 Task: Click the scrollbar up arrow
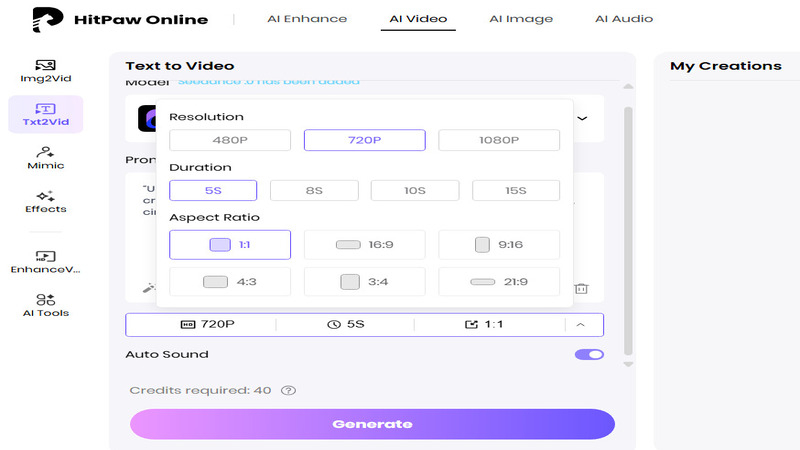(x=628, y=87)
